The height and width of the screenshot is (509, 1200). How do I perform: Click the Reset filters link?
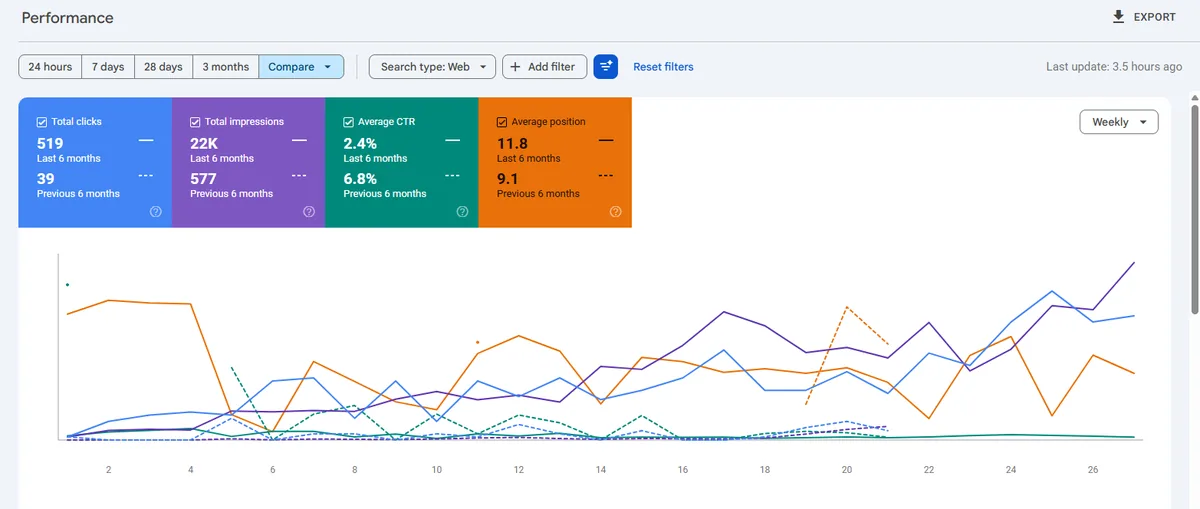(663, 67)
